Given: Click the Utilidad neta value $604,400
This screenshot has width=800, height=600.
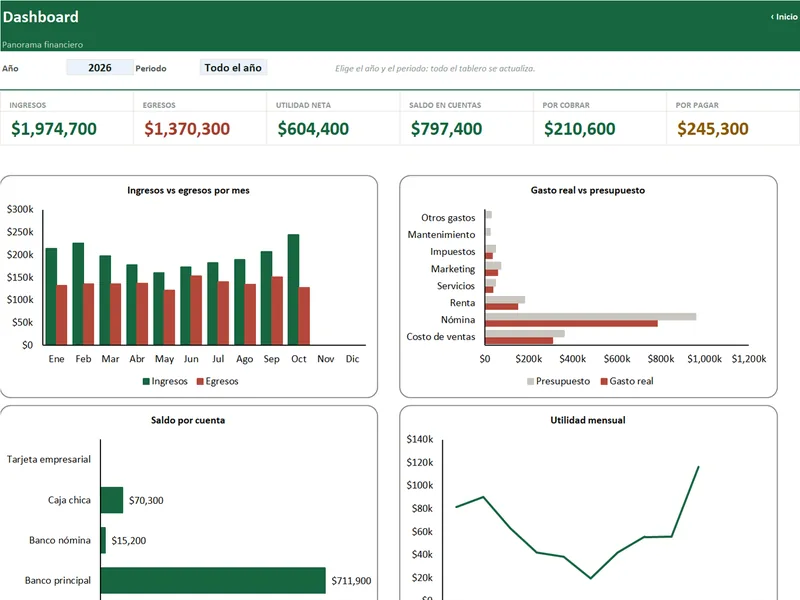Looking at the screenshot, I should [x=313, y=129].
